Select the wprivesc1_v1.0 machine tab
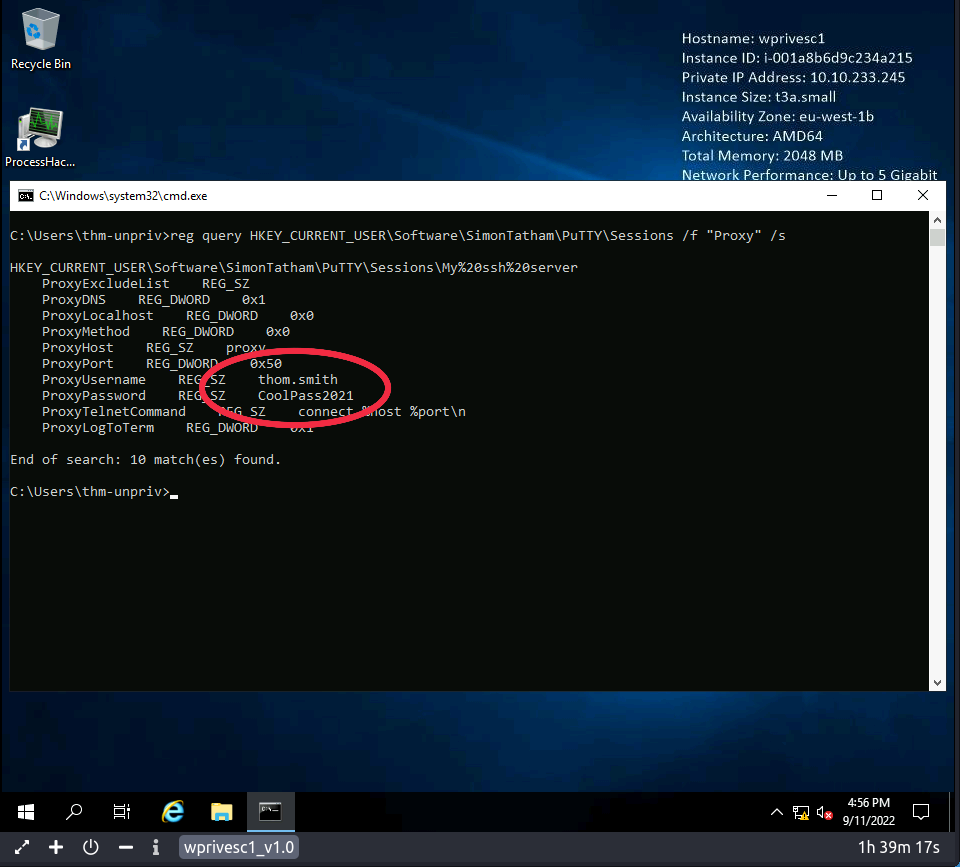Screen dimensions: 960x867 tap(239, 847)
